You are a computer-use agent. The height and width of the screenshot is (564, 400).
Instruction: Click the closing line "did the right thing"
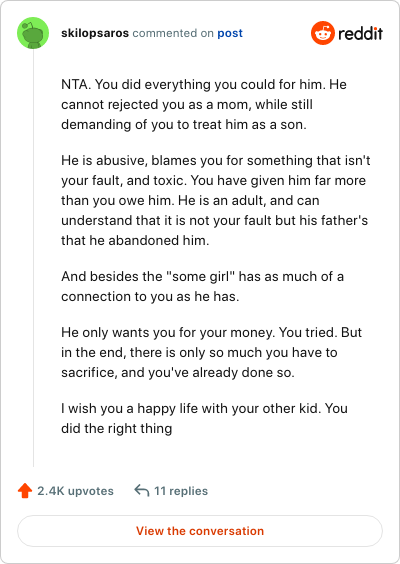coord(117,428)
